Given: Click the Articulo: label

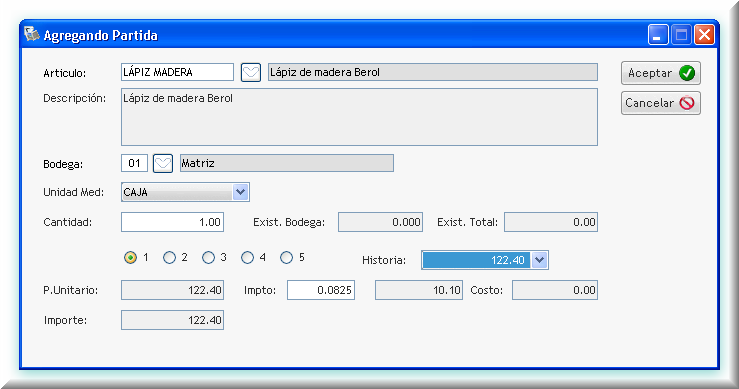Looking at the screenshot, I should (x=65, y=73).
